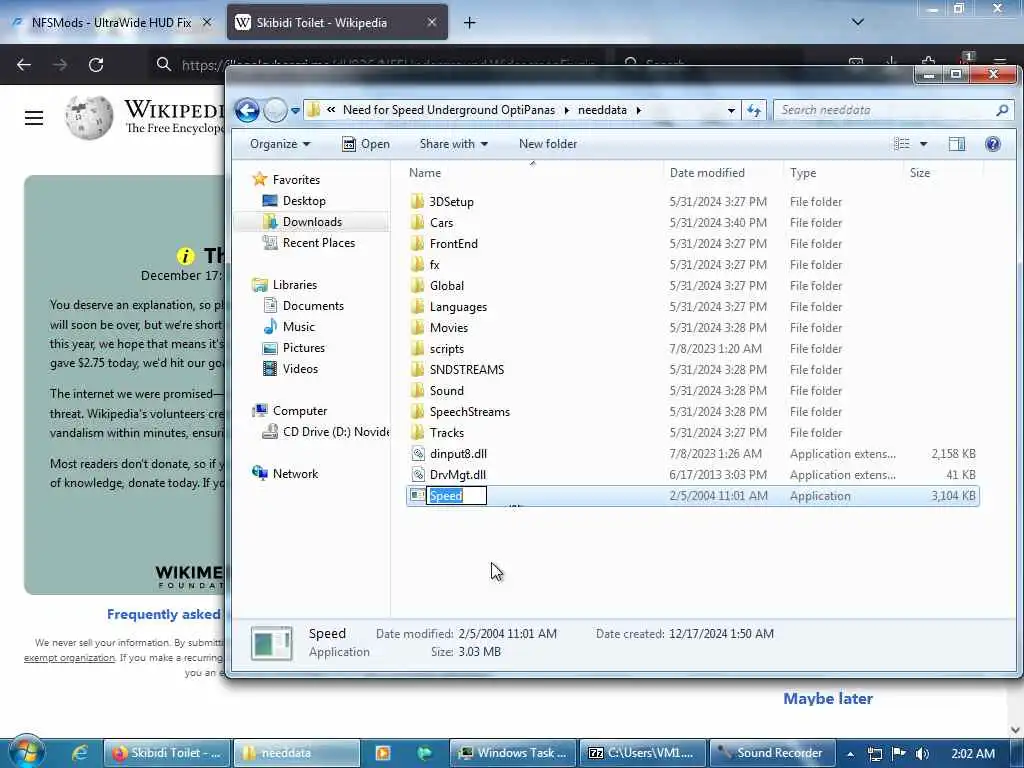The height and width of the screenshot is (768, 1024).
Task: Open Music library
Action: tap(298, 327)
